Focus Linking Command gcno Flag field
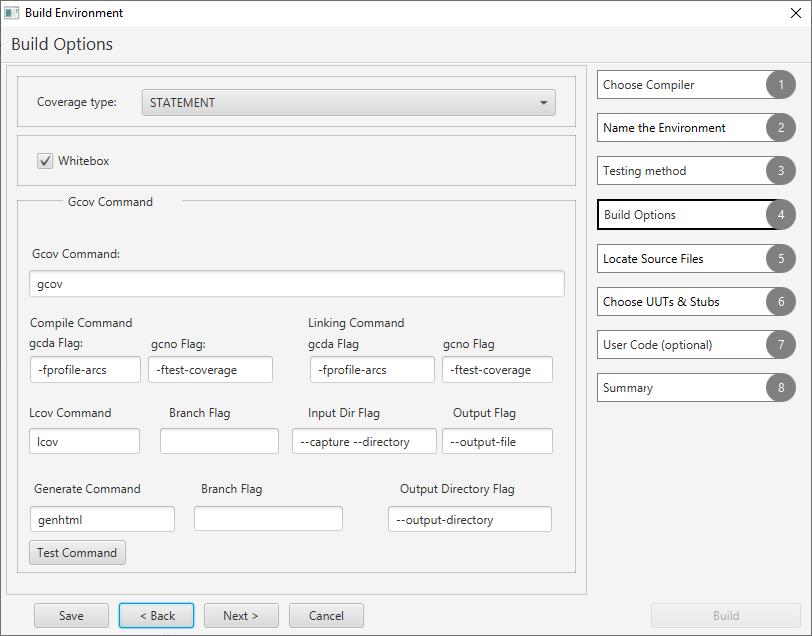This screenshot has height=636, width=812. coord(497,370)
